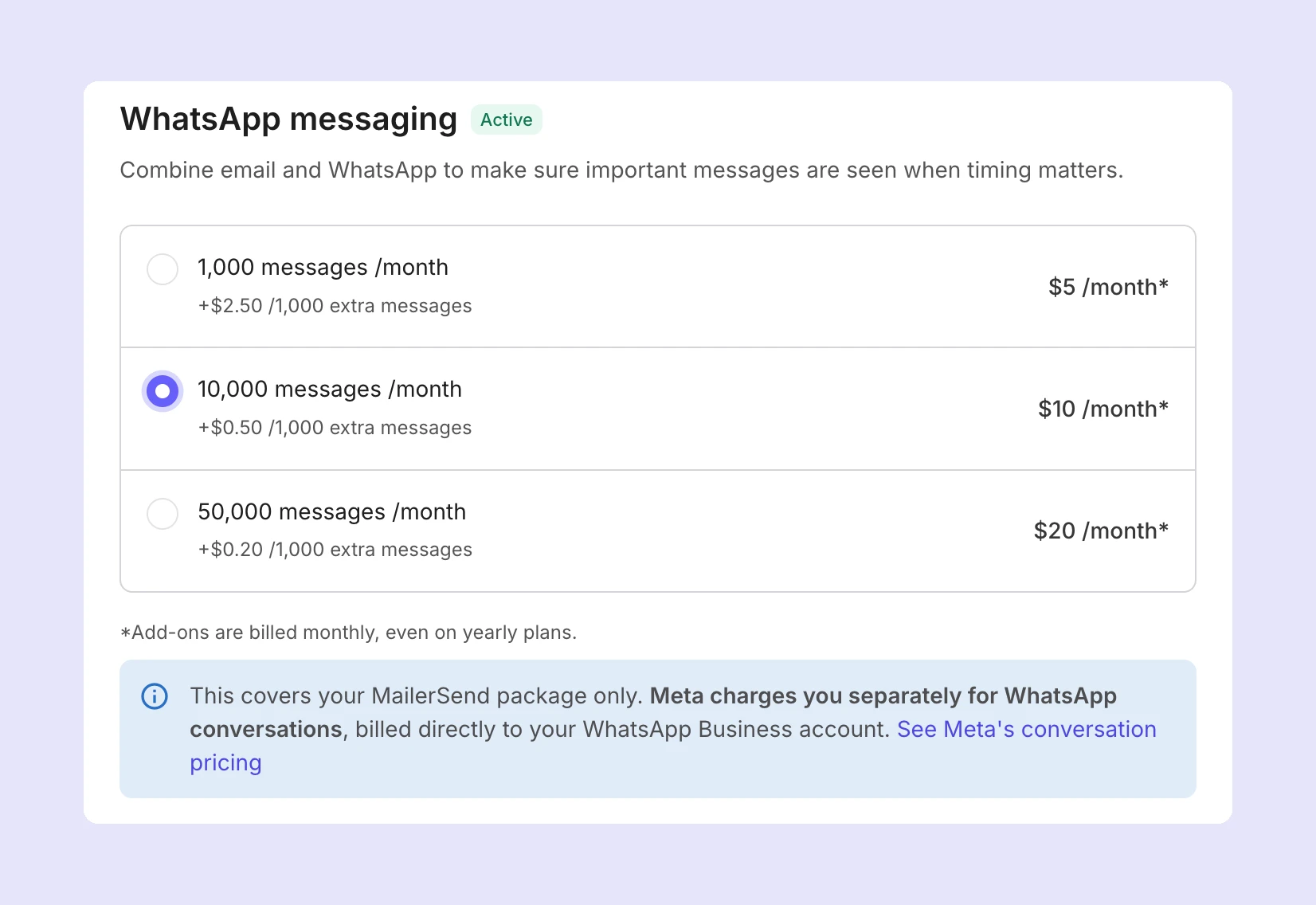Select the 10,000 messages /month radio button
The height and width of the screenshot is (905, 1316).
tap(163, 391)
